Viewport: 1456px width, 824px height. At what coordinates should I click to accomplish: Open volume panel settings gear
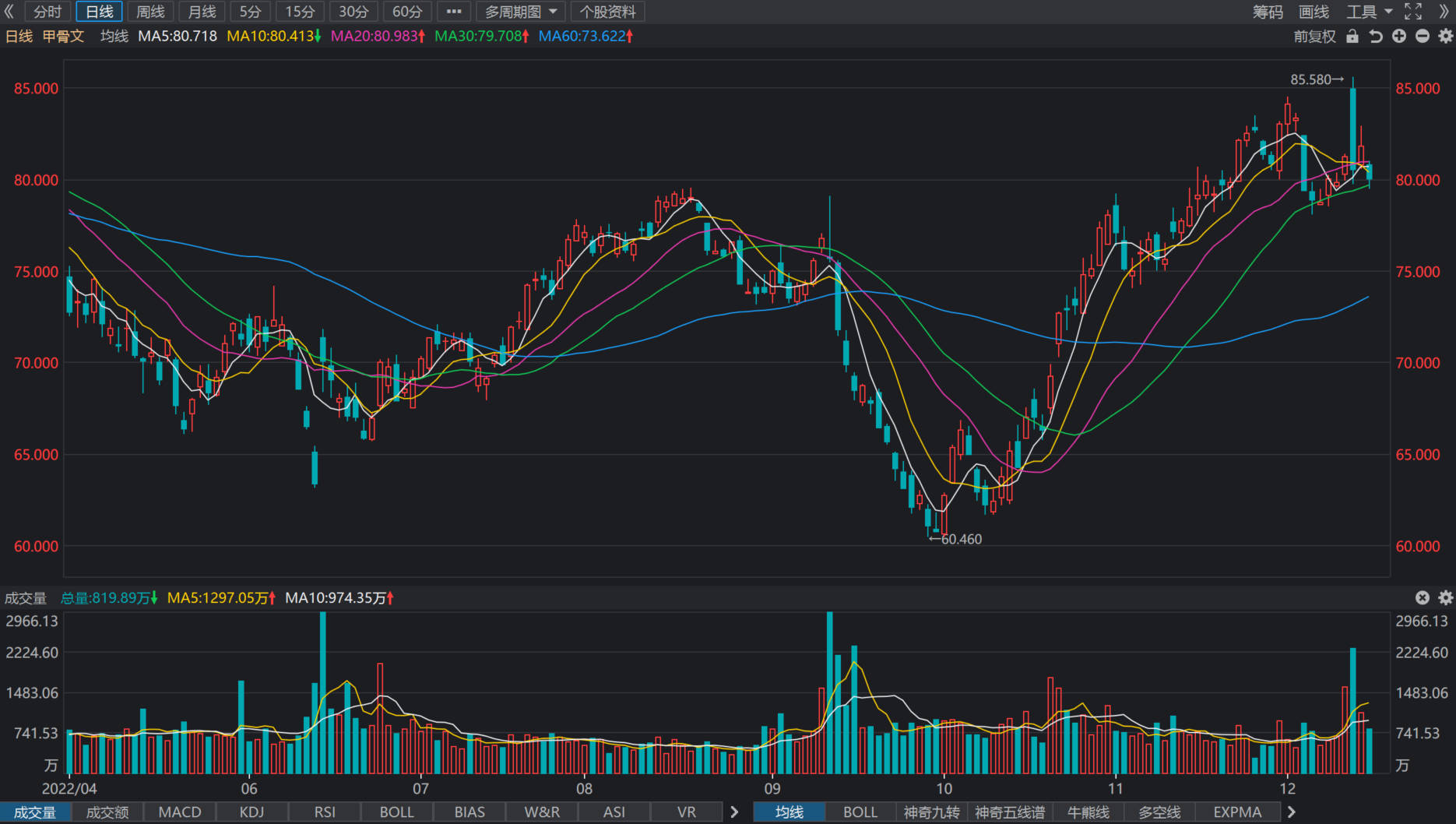(1446, 597)
